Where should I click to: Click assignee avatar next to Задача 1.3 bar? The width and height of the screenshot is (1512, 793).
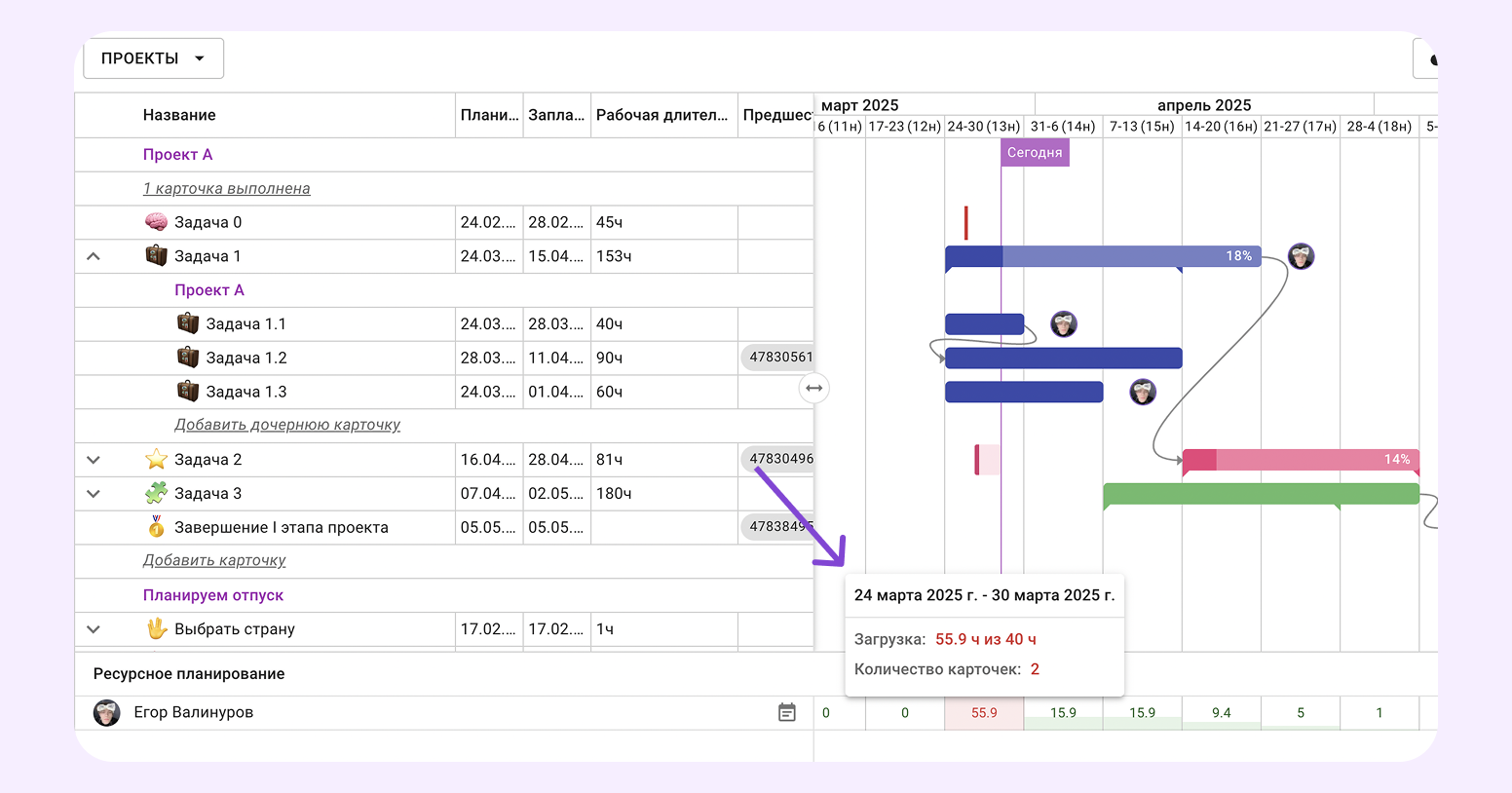point(1143,393)
